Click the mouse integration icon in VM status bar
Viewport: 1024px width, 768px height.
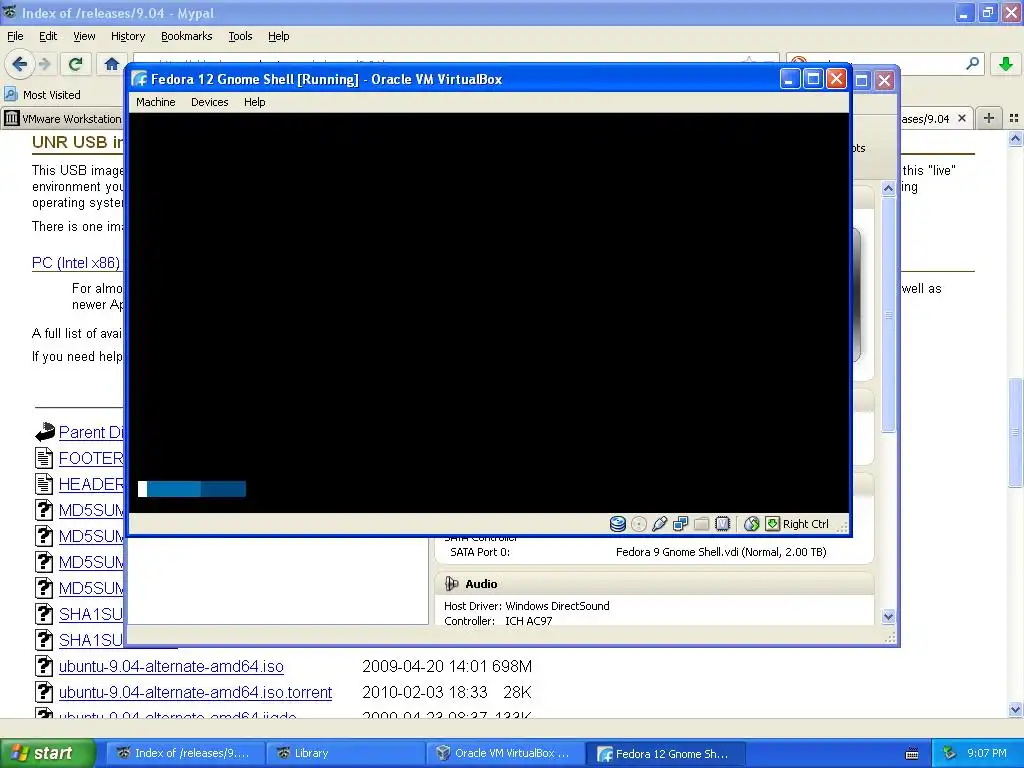[x=752, y=524]
